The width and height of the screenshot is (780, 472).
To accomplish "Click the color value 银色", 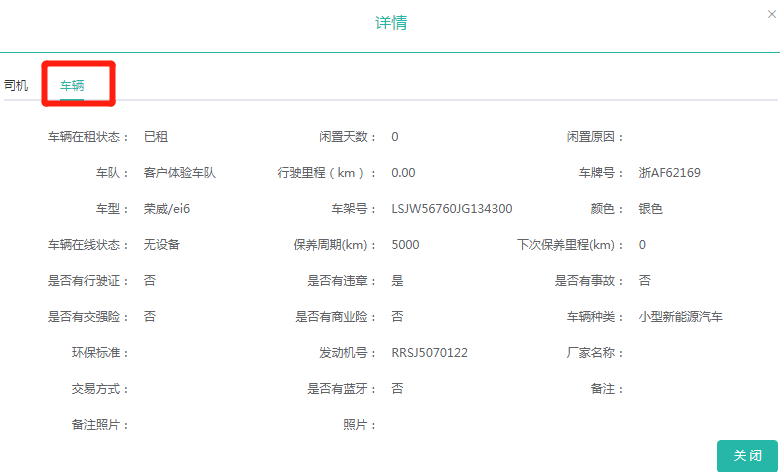I will click(651, 209).
